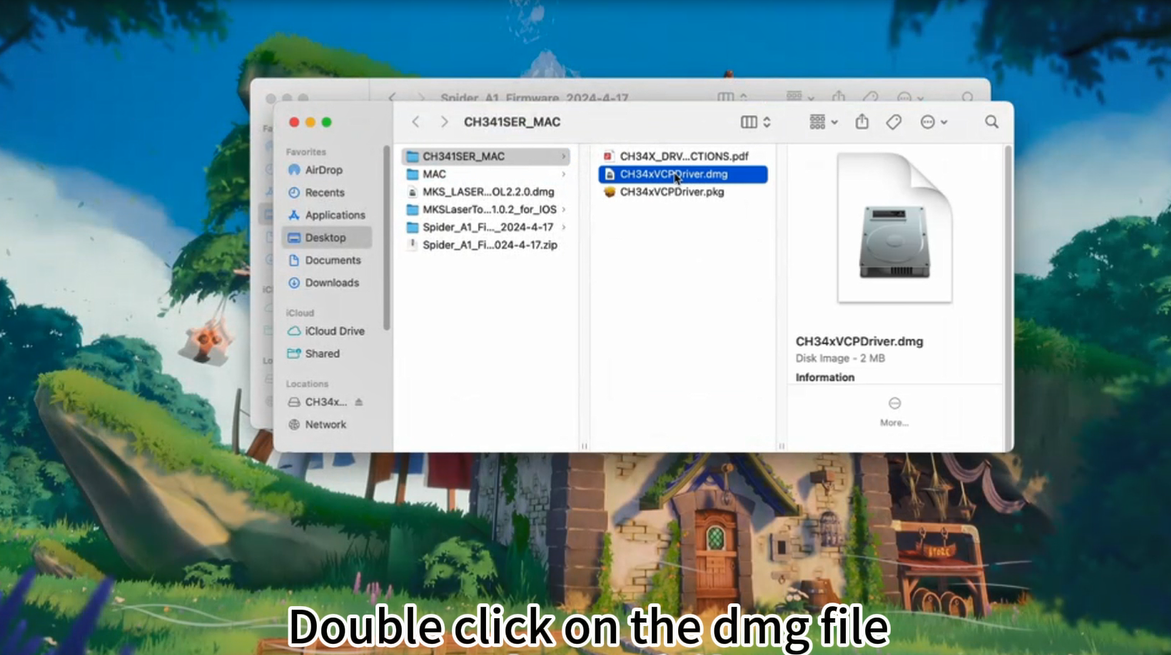Click the CH34xVCPDriver.dmg preview title
The image size is (1171, 655).
(x=860, y=341)
